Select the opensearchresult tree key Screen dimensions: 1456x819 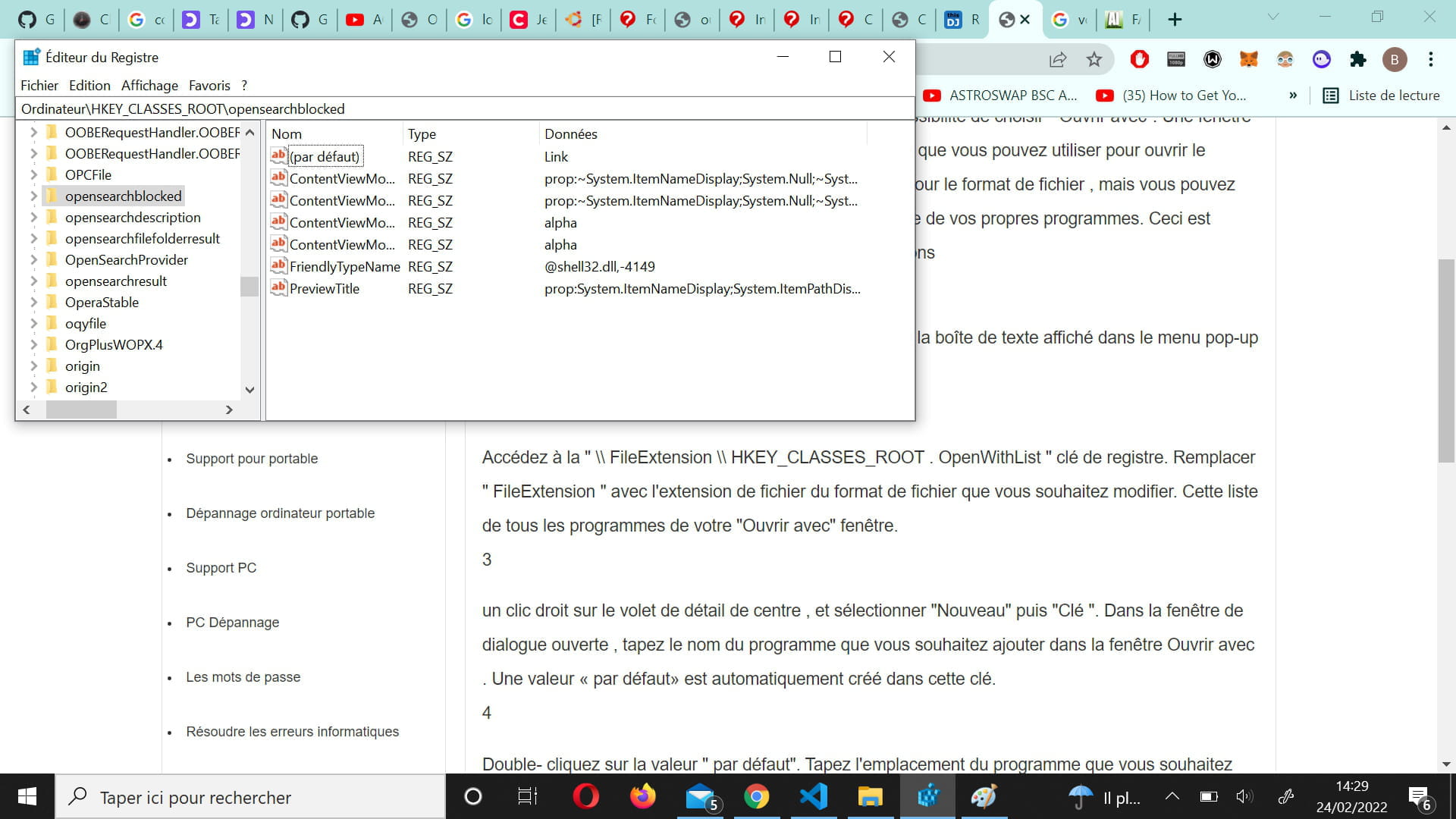[115, 281]
